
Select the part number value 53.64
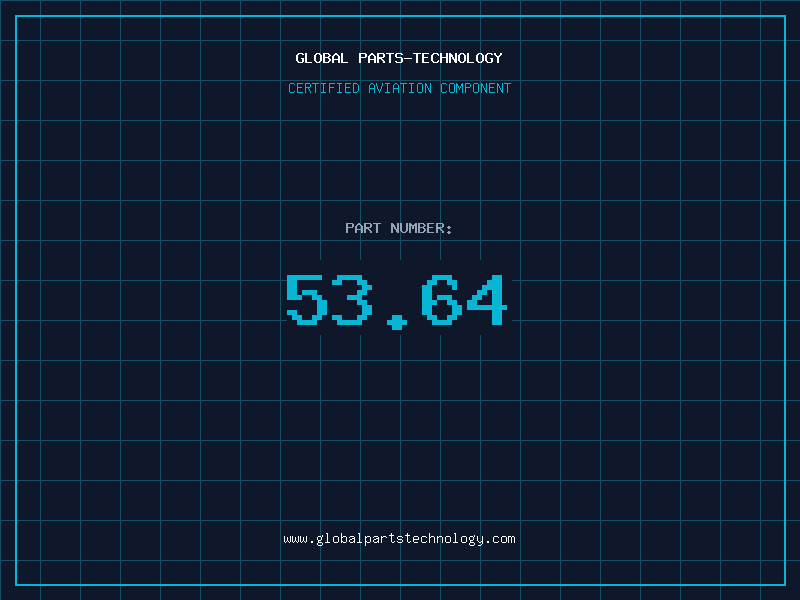(x=396, y=301)
